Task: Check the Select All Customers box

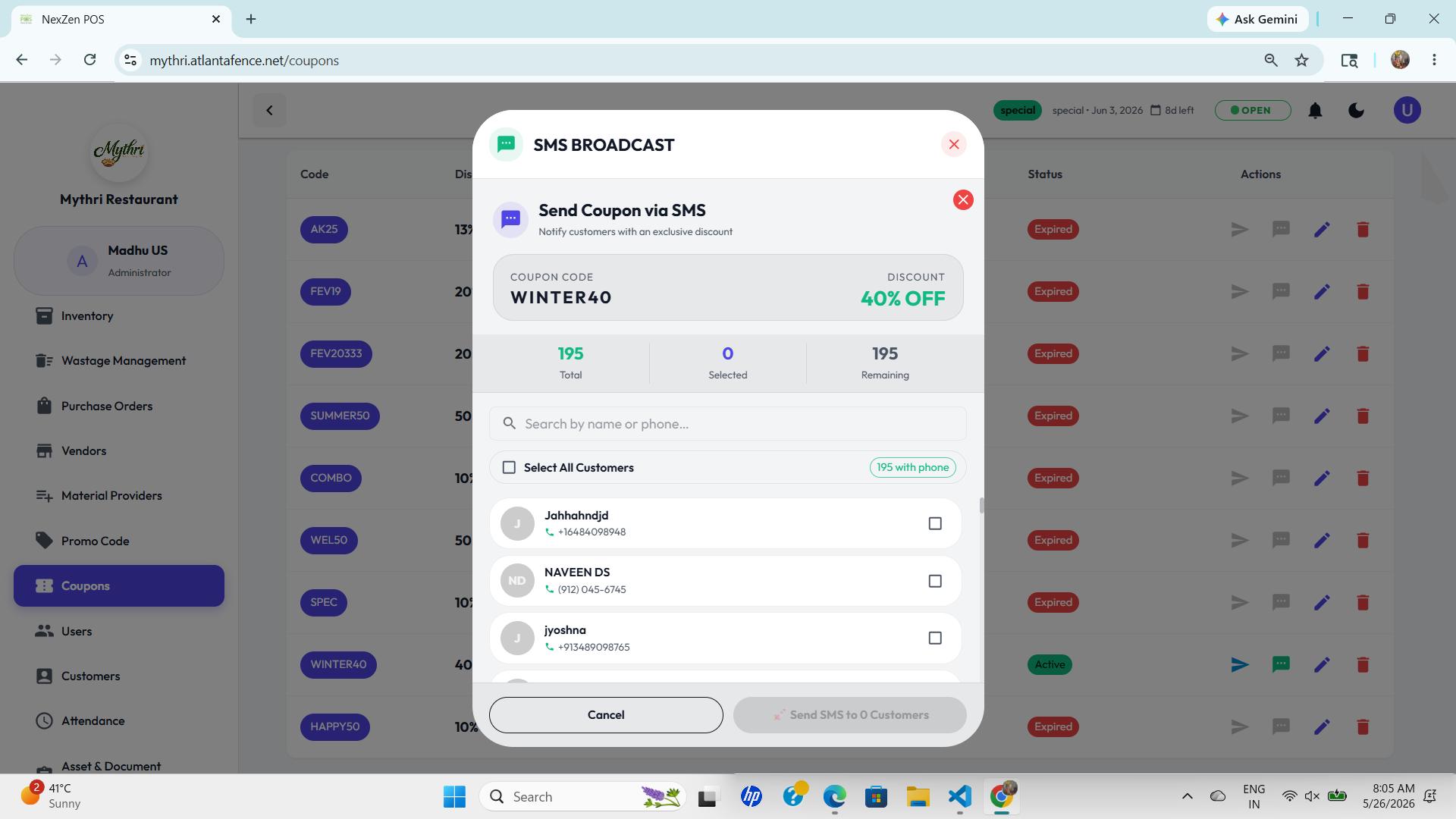Action: [x=509, y=467]
